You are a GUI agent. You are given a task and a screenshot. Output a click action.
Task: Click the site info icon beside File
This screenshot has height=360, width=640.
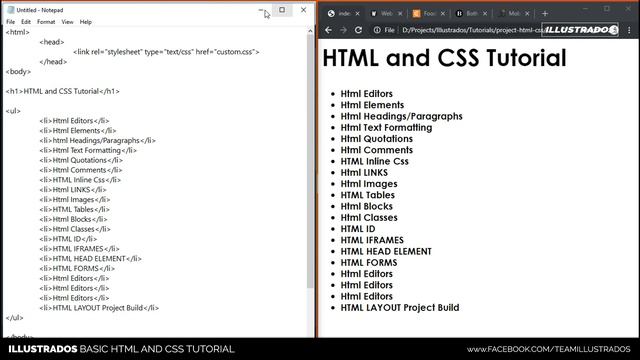click(x=377, y=30)
